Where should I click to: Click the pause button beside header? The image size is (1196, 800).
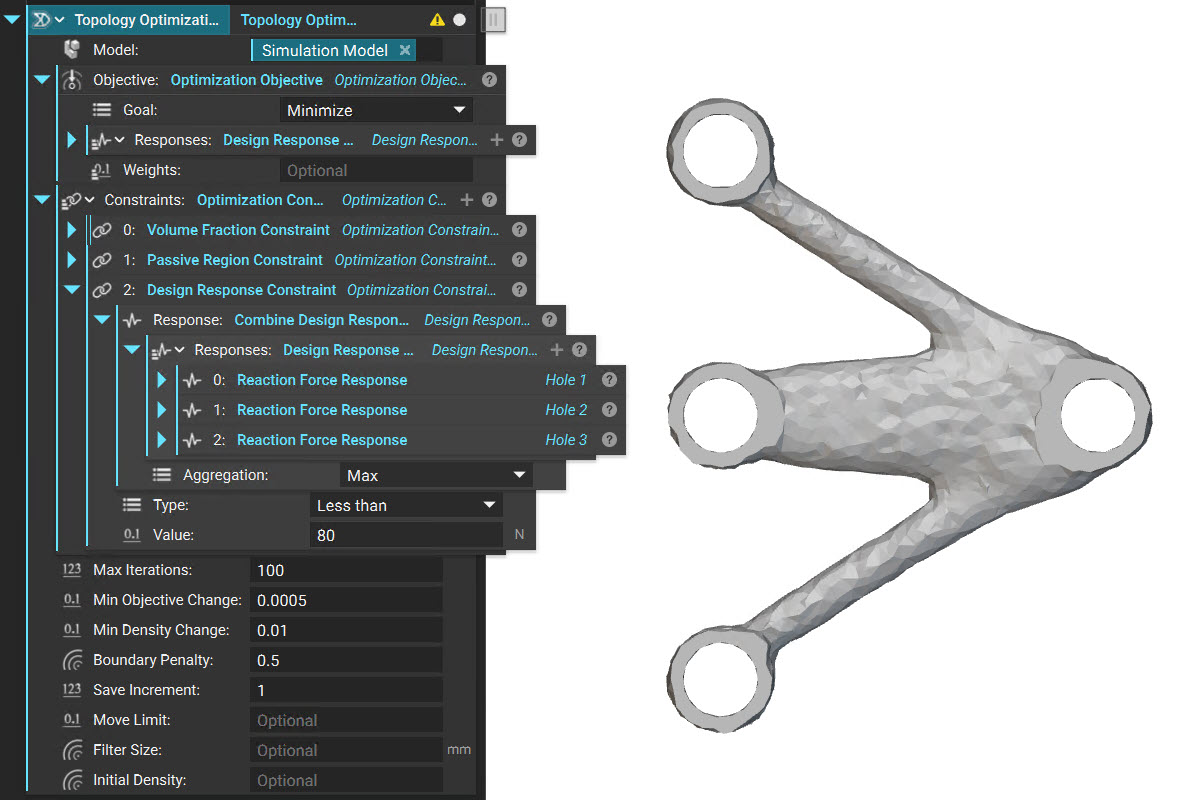click(494, 20)
